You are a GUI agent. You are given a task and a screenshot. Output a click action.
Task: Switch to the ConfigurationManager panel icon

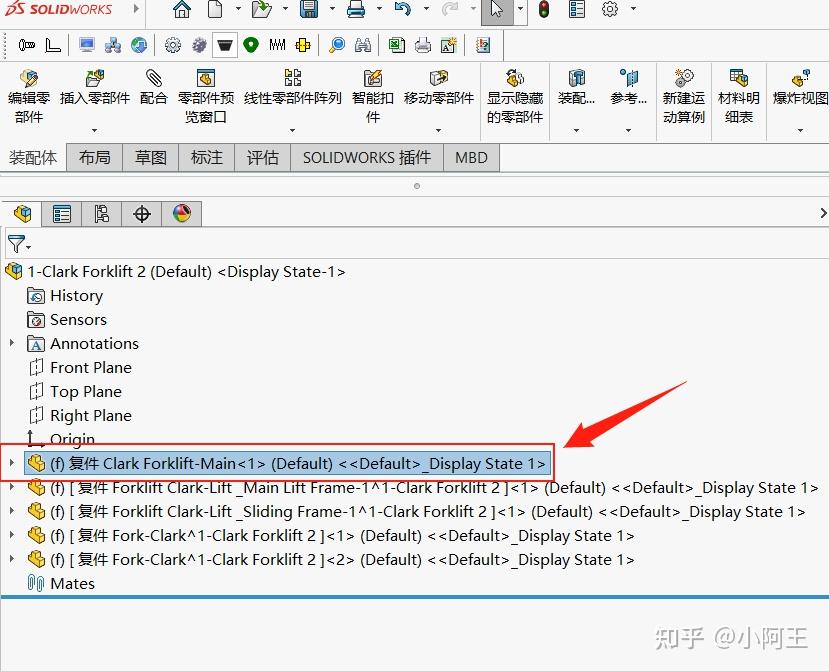(100, 213)
